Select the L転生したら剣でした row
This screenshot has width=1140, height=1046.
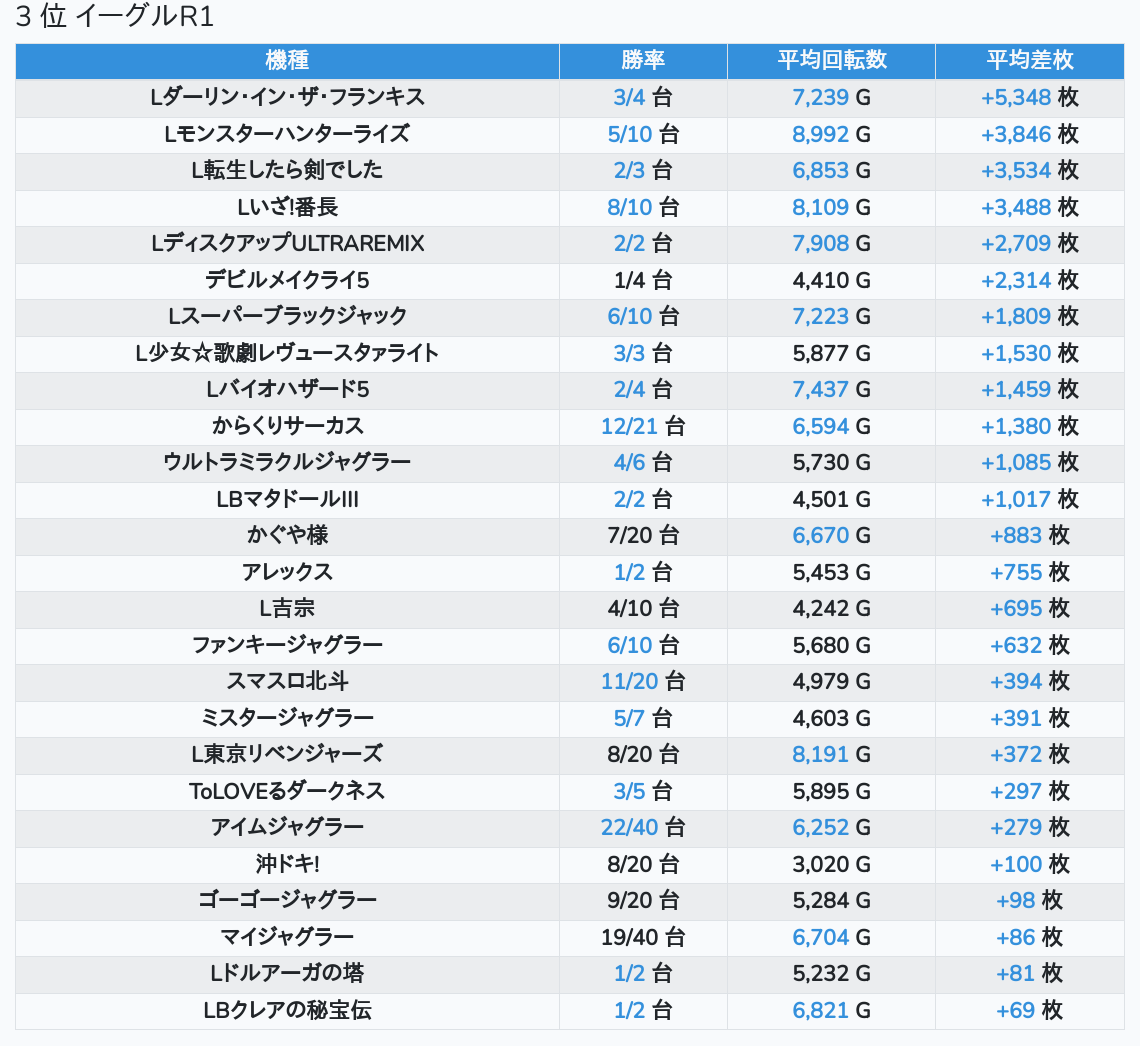287,171
